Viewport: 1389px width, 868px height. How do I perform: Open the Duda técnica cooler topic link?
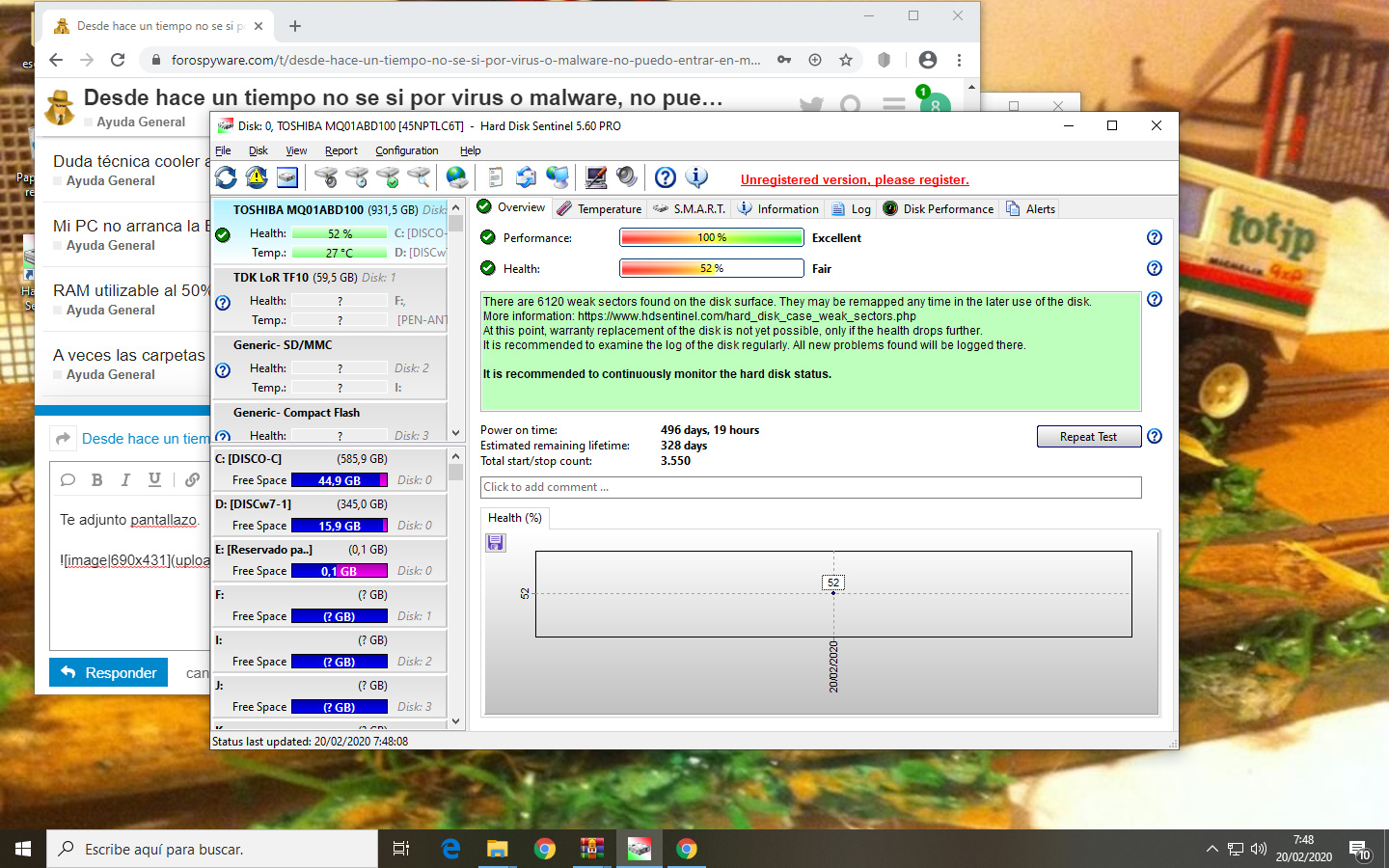(131, 161)
